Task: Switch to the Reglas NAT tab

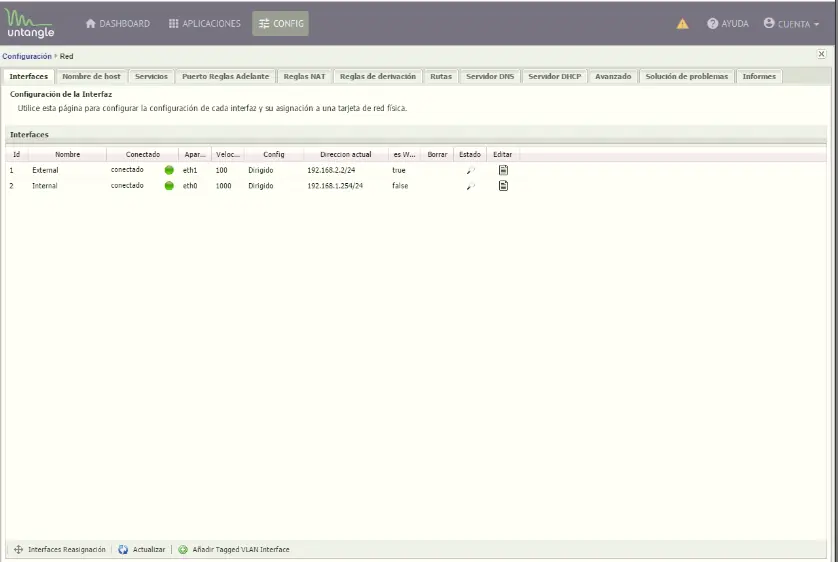Action: click(x=305, y=76)
